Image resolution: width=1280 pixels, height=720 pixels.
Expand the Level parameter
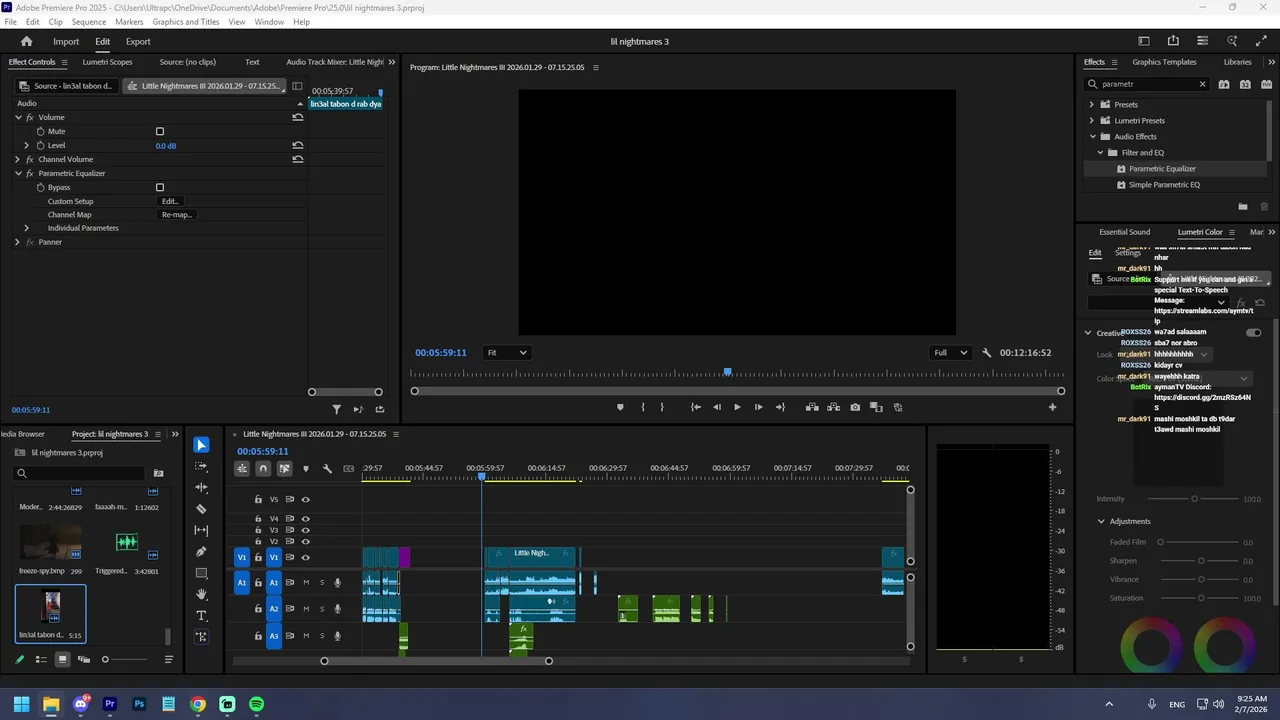27,145
